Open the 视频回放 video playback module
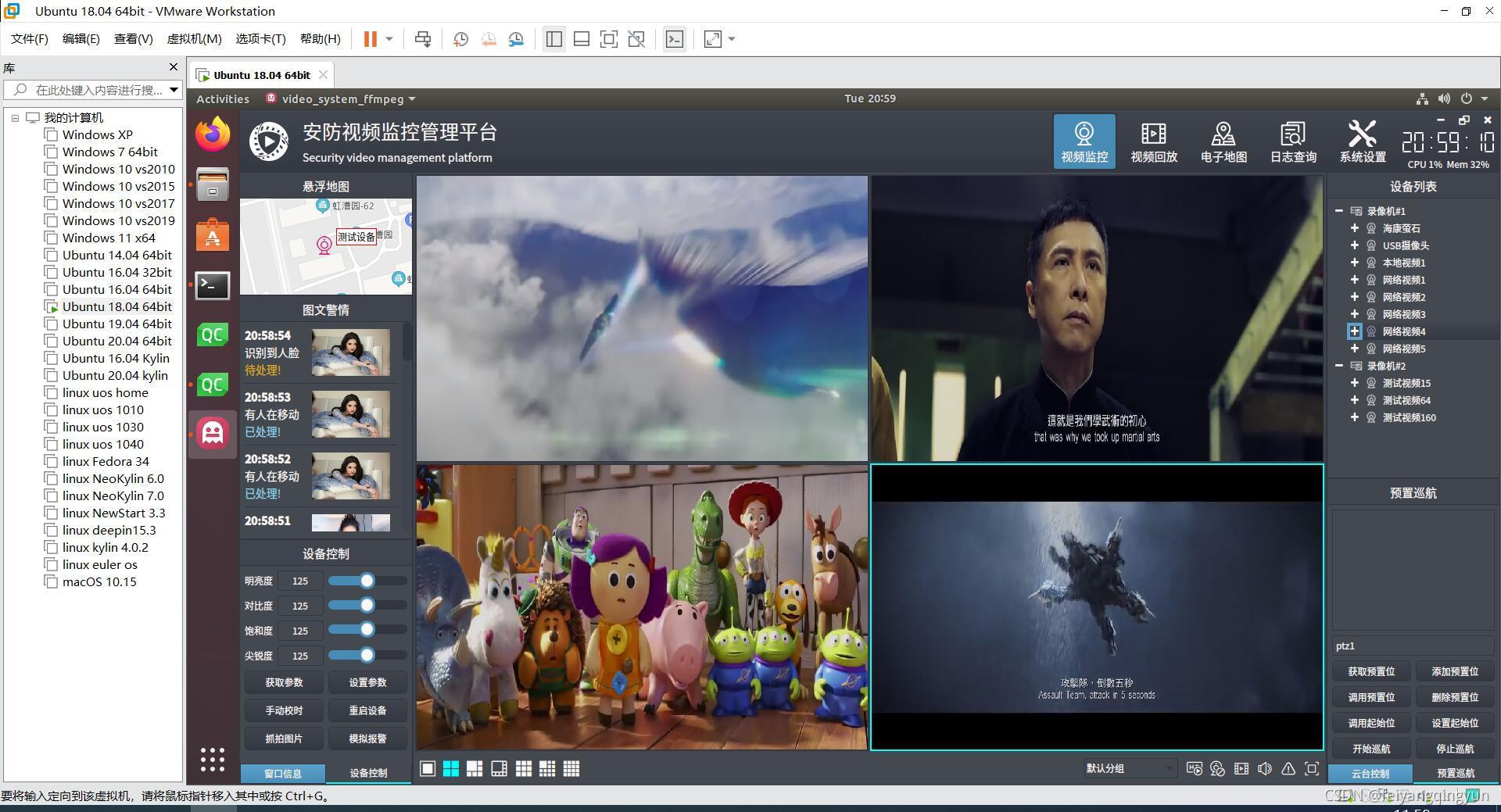Image resolution: width=1501 pixels, height=812 pixels. pos(1154,141)
